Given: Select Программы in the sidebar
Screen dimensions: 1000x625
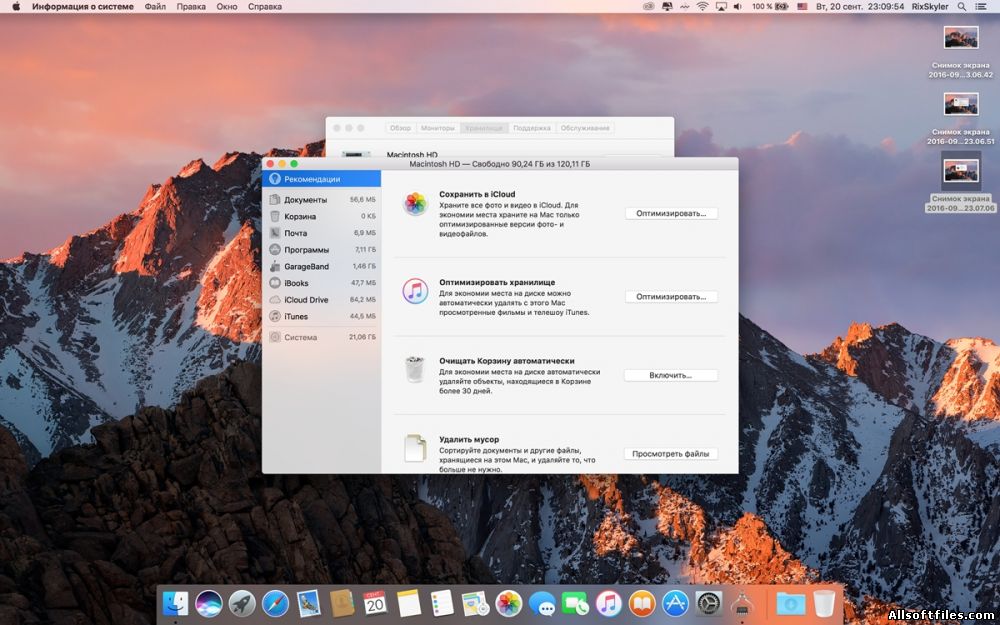Looking at the screenshot, I should 321,249.
